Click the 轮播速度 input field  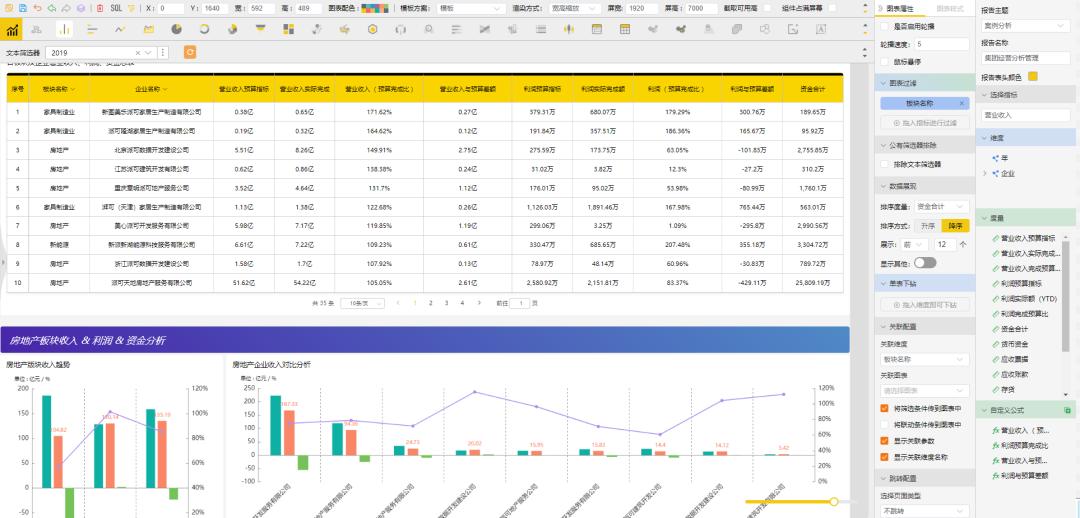coord(942,44)
